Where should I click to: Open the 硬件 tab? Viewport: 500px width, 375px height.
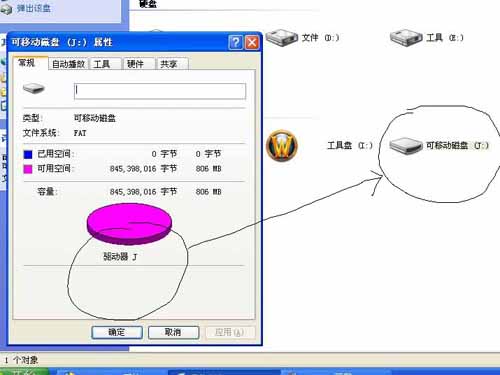[x=139, y=64]
